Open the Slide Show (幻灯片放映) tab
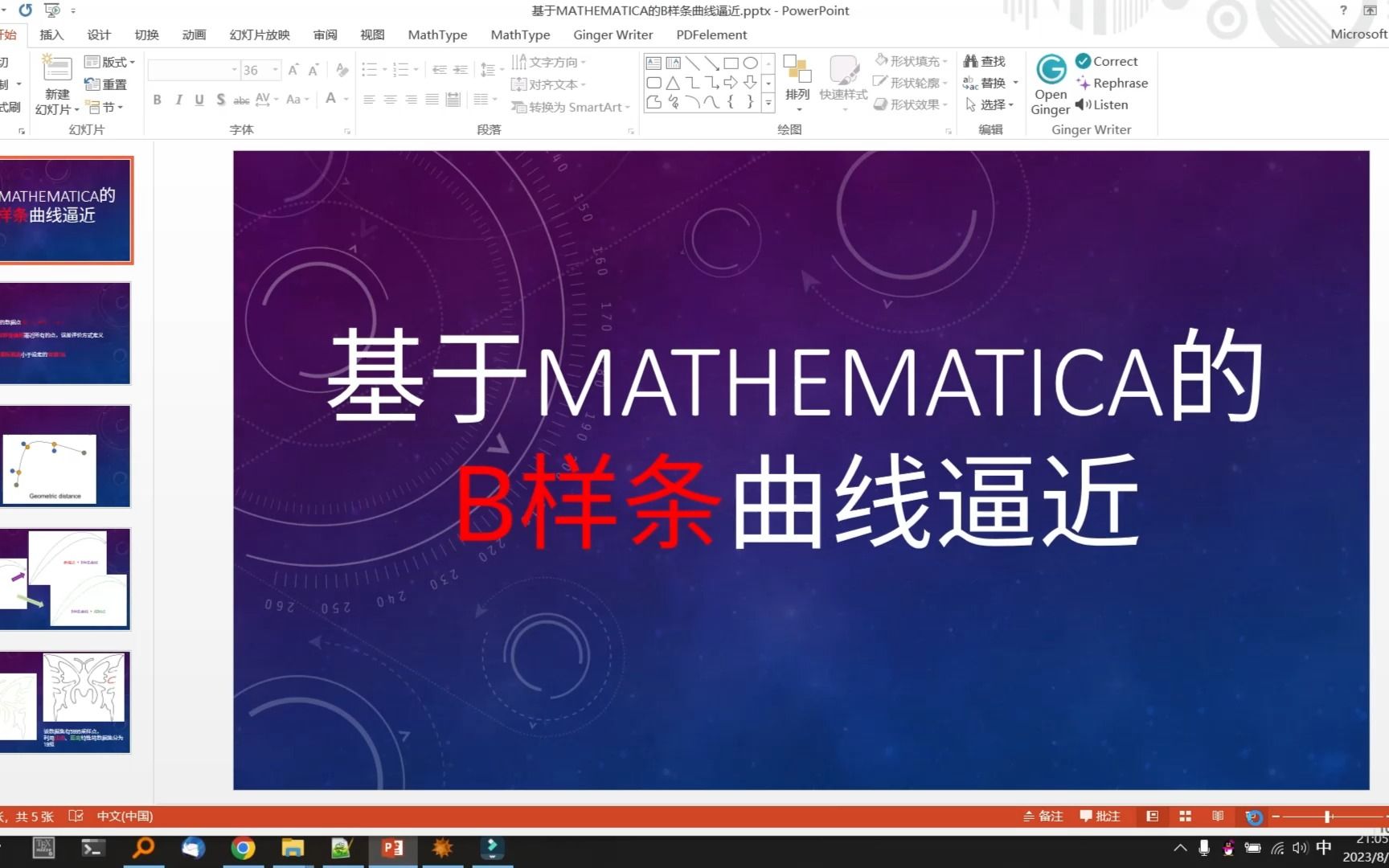This screenshot has height=868, width=1389. 260,35
